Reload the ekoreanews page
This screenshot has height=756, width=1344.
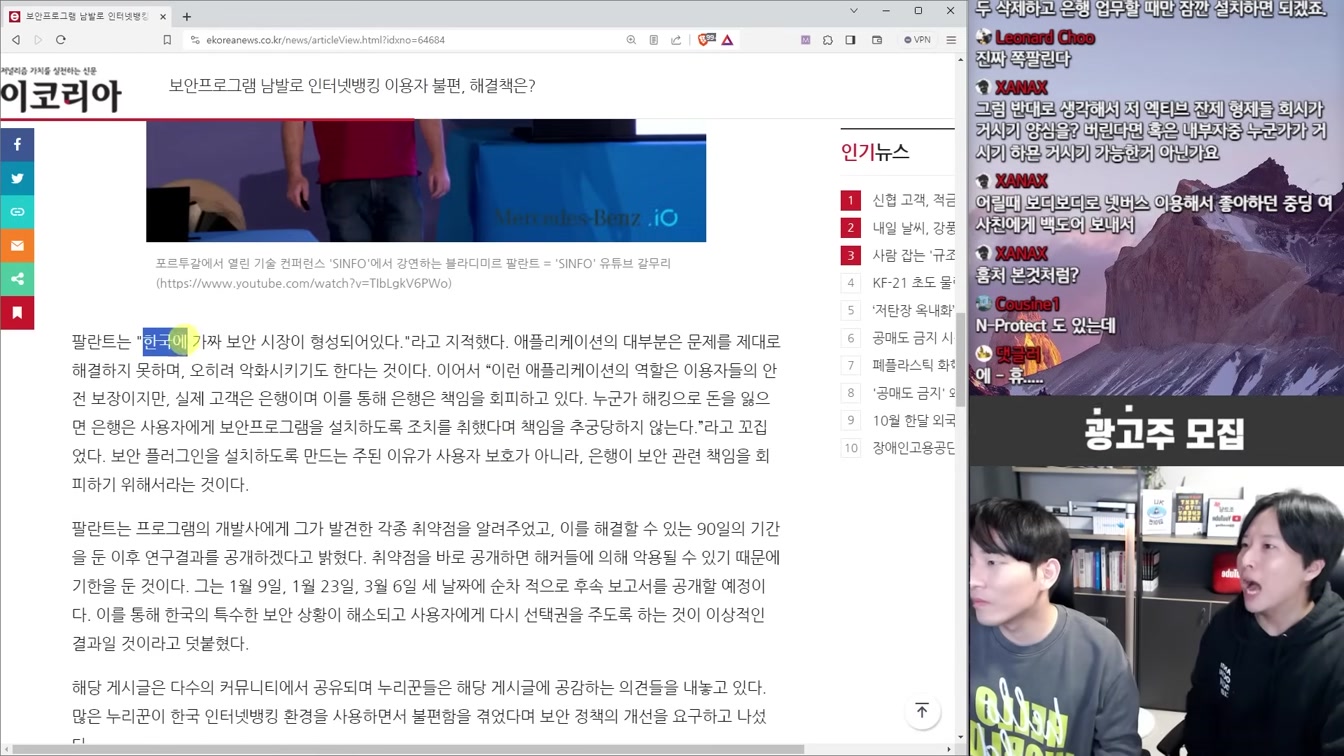tap(61, 40)
